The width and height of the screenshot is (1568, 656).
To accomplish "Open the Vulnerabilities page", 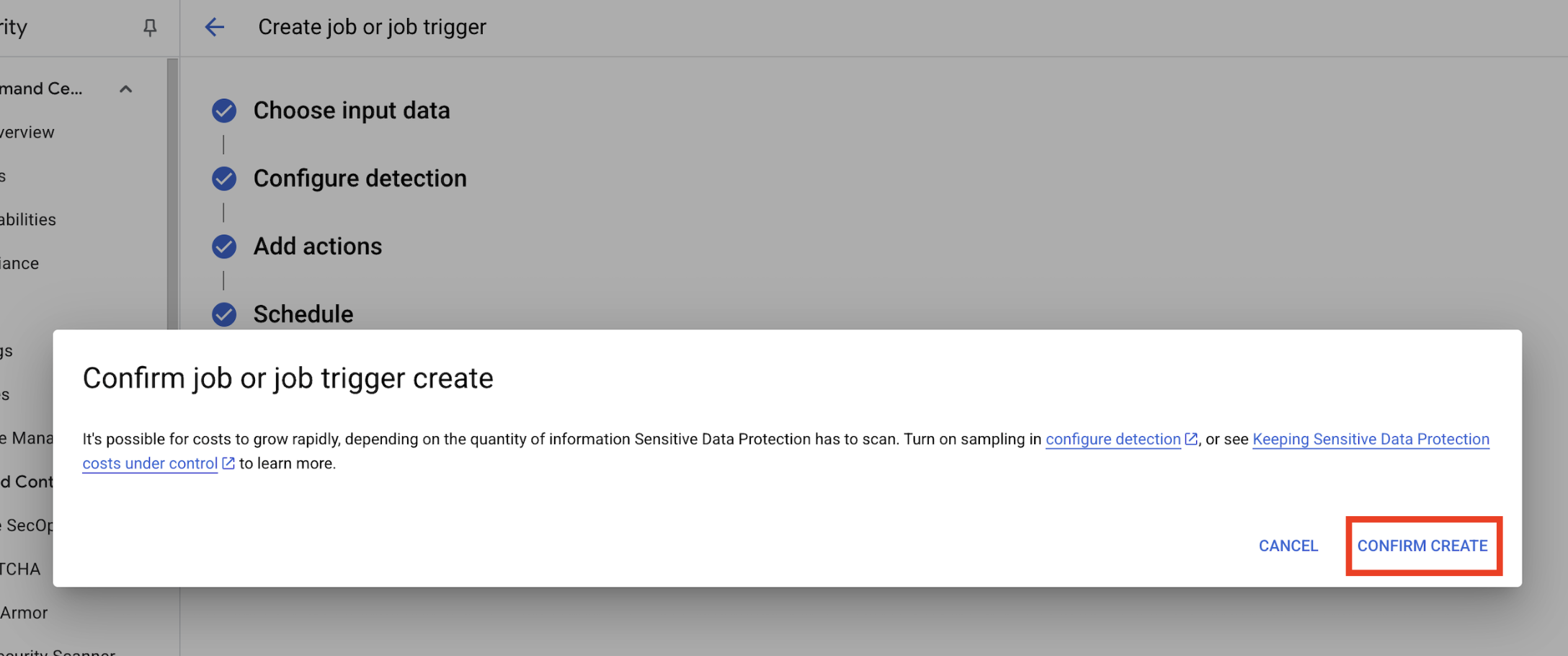I will pyautogui.click(x=28, y=219).
